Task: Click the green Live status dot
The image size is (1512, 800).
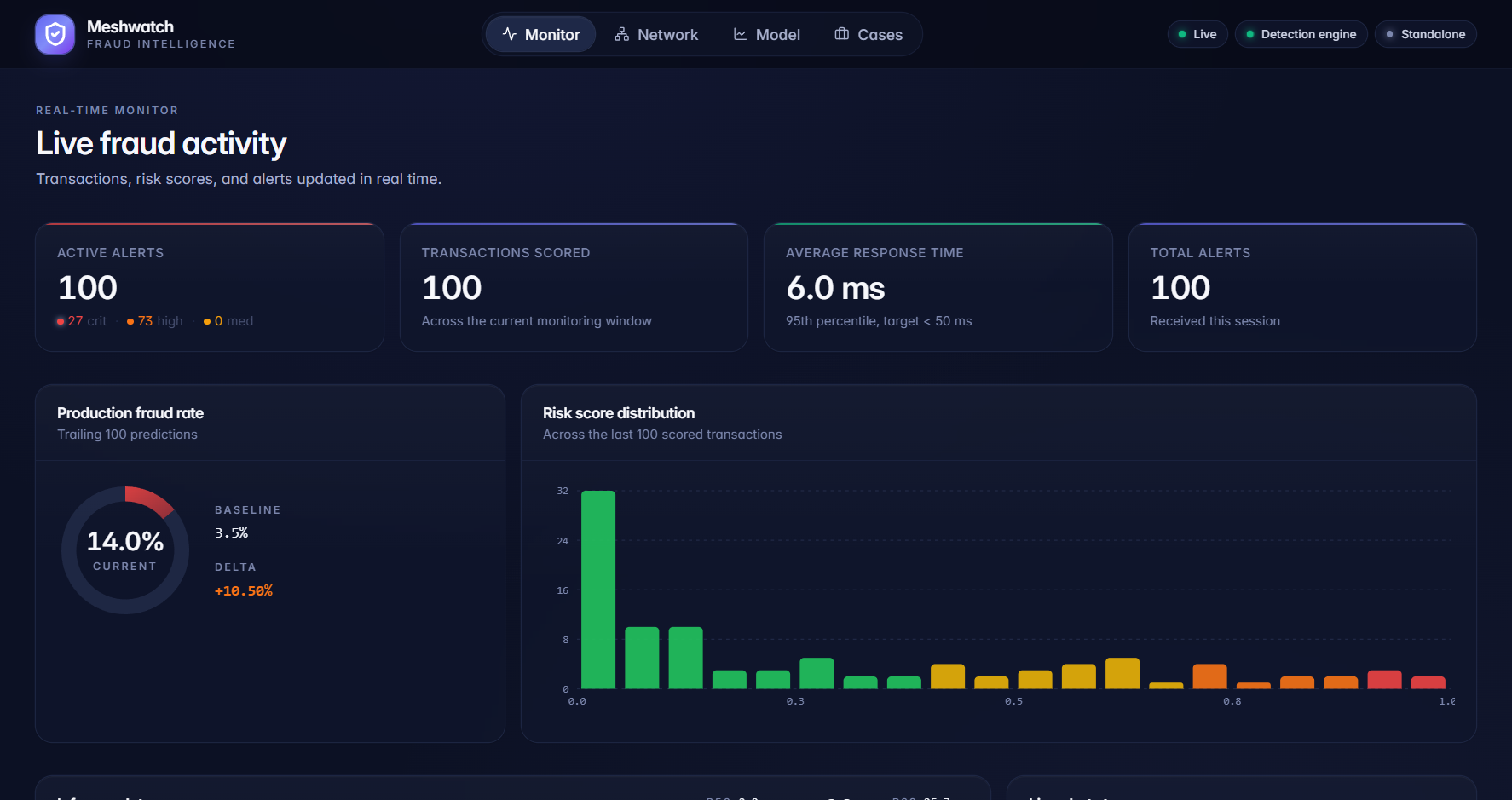Action: pyautogui.click(x=1182, y=34)
